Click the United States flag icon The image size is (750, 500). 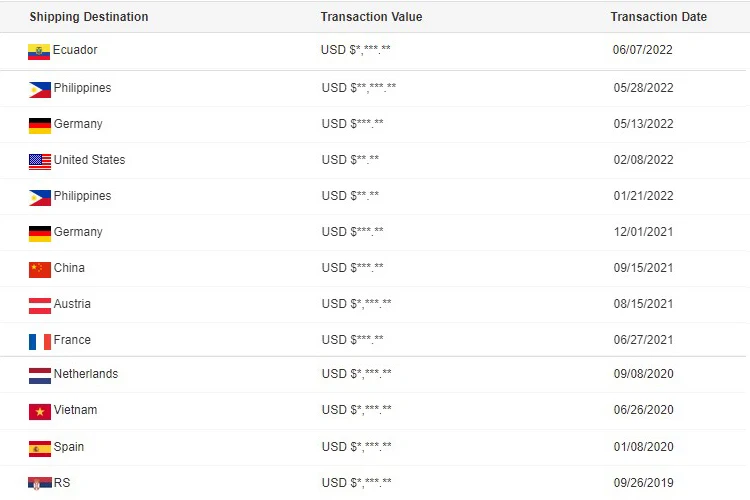pyautogui.click(x=40, y=161)
